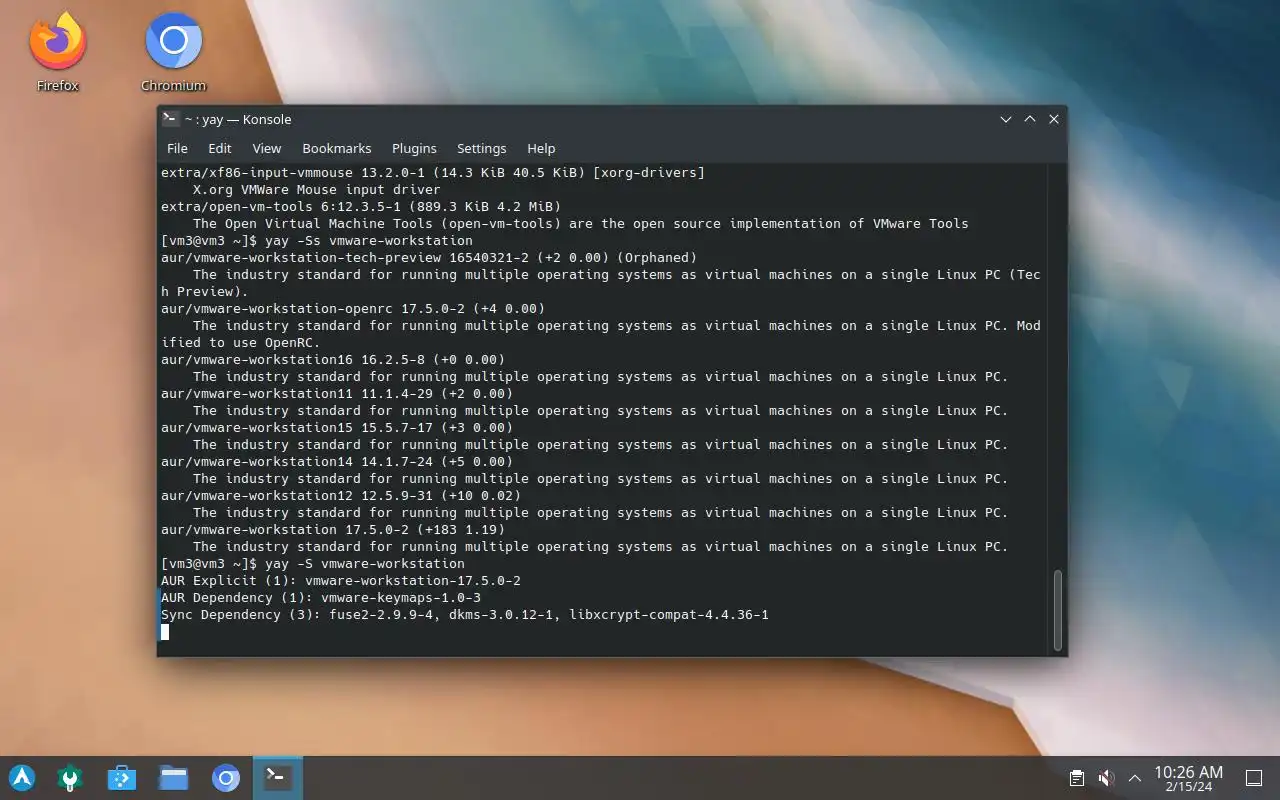Open the Bookmarks menu
The width and height of the screenshot is (1280, 800).
point(337,148)
